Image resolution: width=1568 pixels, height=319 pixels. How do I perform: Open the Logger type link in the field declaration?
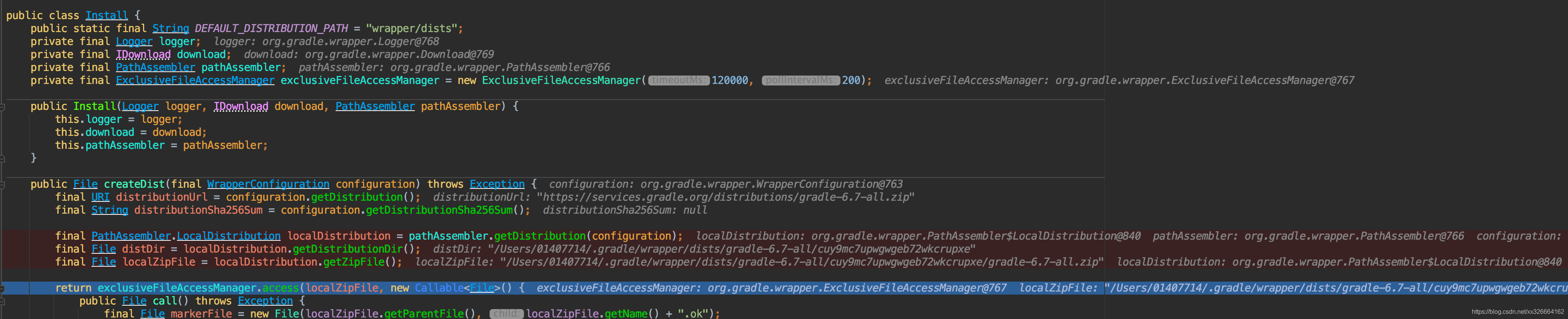pyautogui.click(x=134, y=41)
